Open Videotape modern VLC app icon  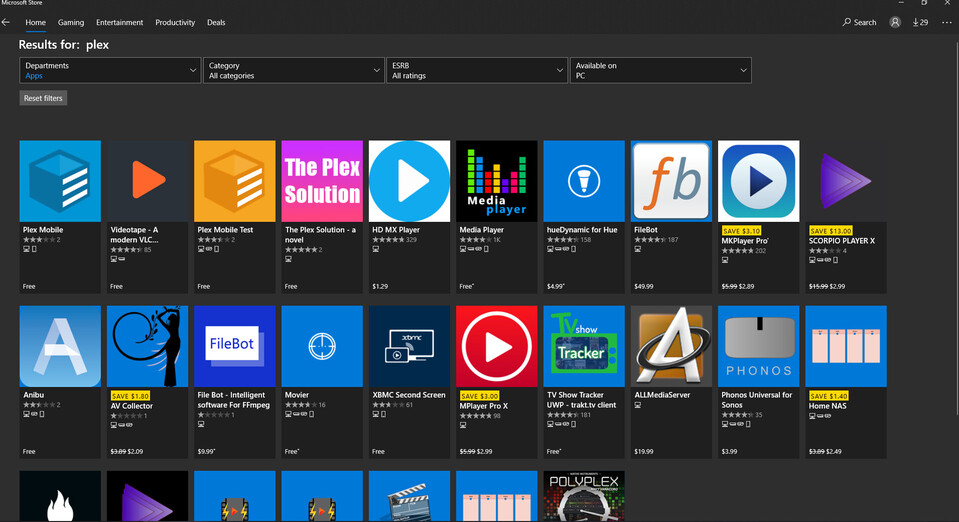pos(147,181)
